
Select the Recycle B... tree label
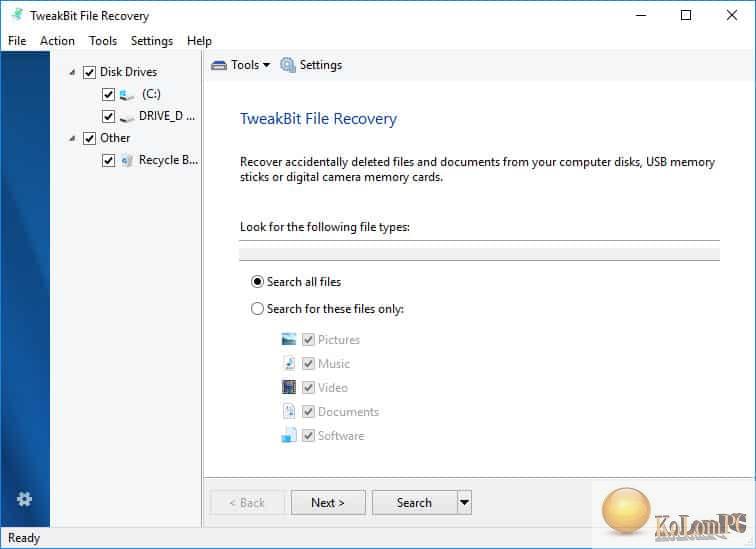pyautogui.click(x=168, y=160)
